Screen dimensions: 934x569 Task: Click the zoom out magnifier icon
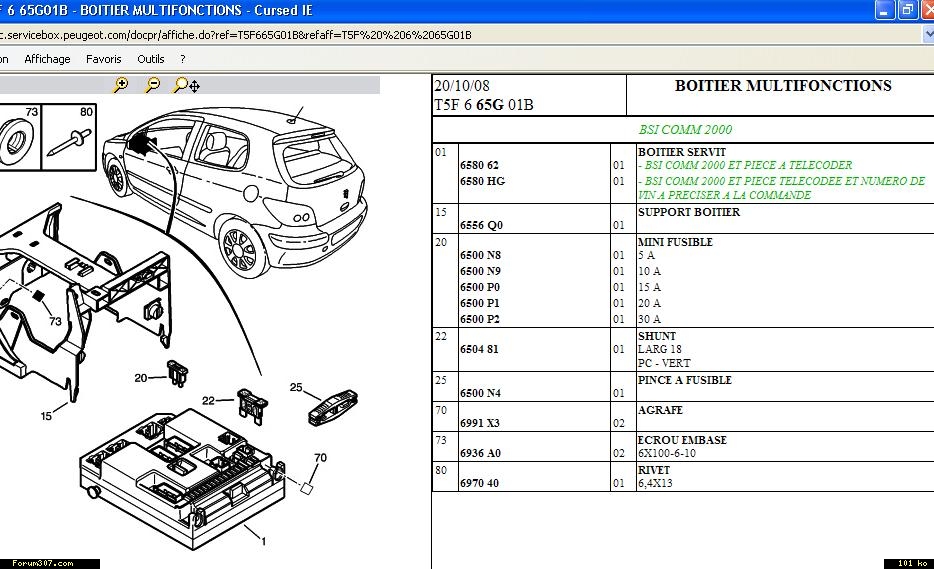click(152, 85)
